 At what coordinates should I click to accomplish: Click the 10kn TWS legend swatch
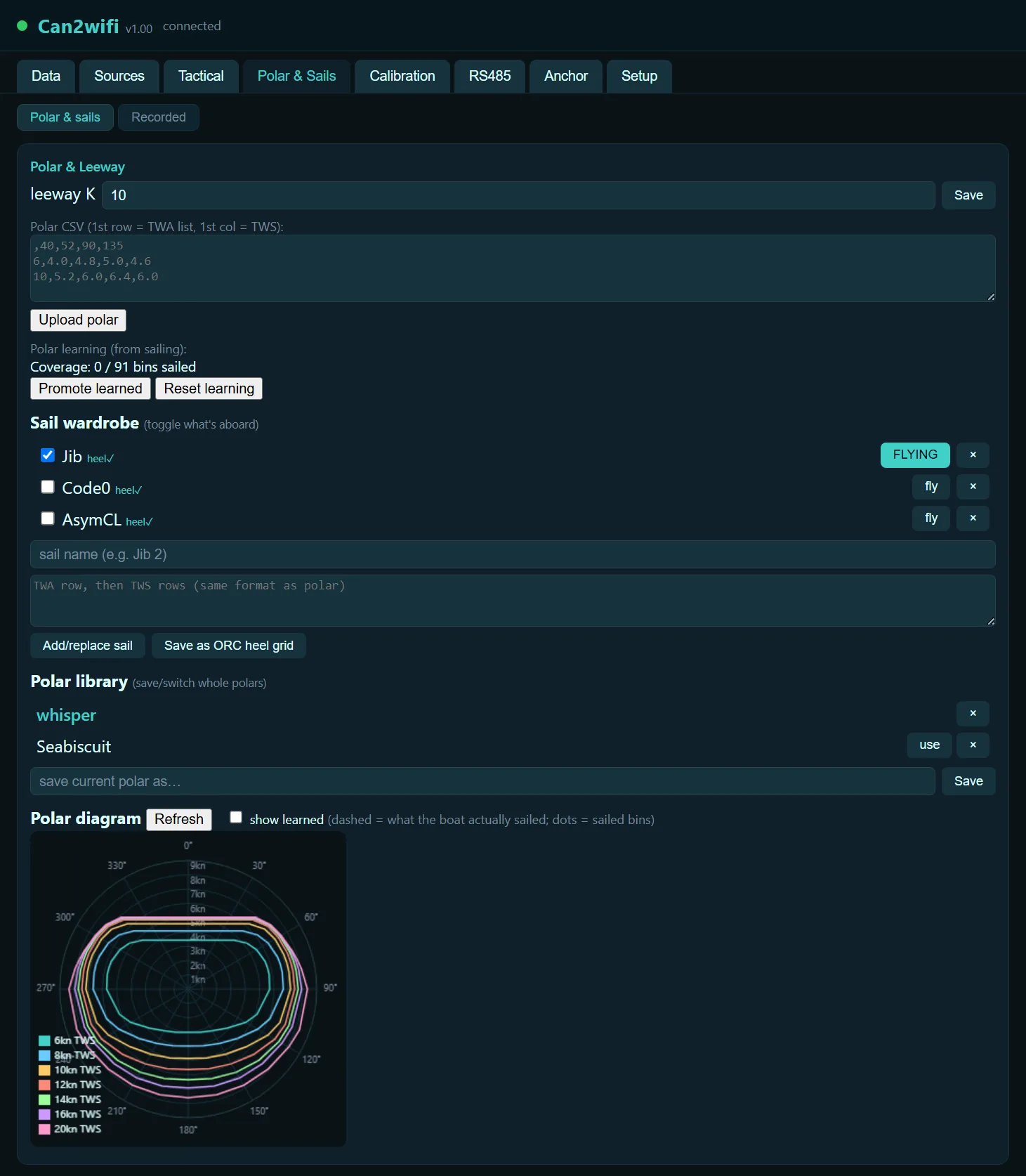(44, 1071)
